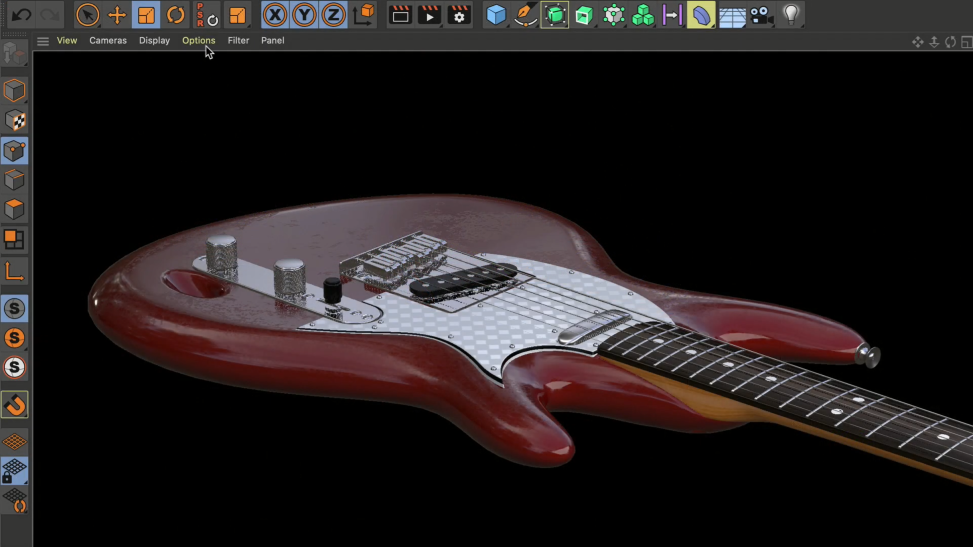
Task: Enable Viewport Solo Single
Action: 14,338
